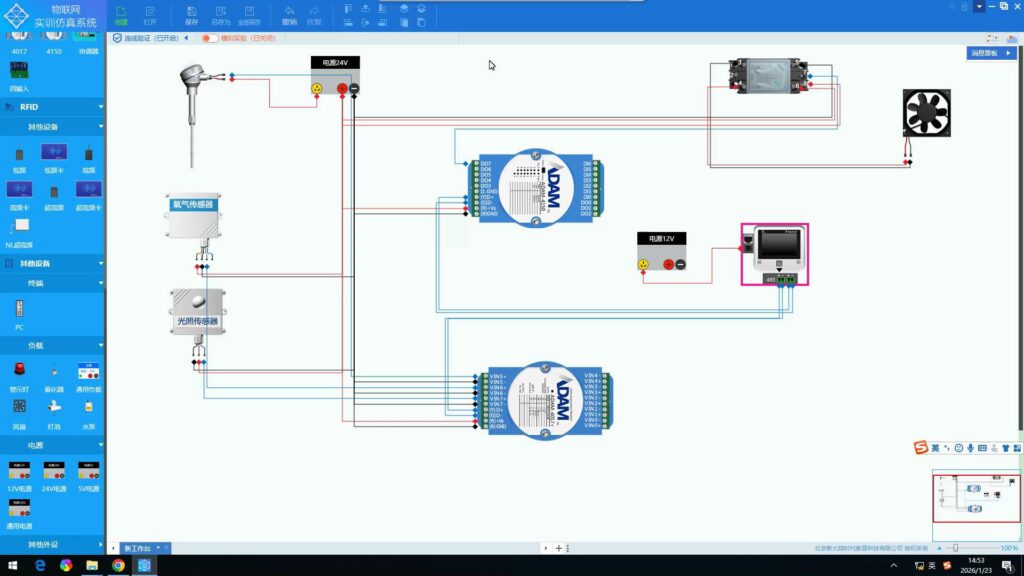Select the 风扇 fan component in sidebar
Viewport: 1024px width, 576px height.
point(19,409)
